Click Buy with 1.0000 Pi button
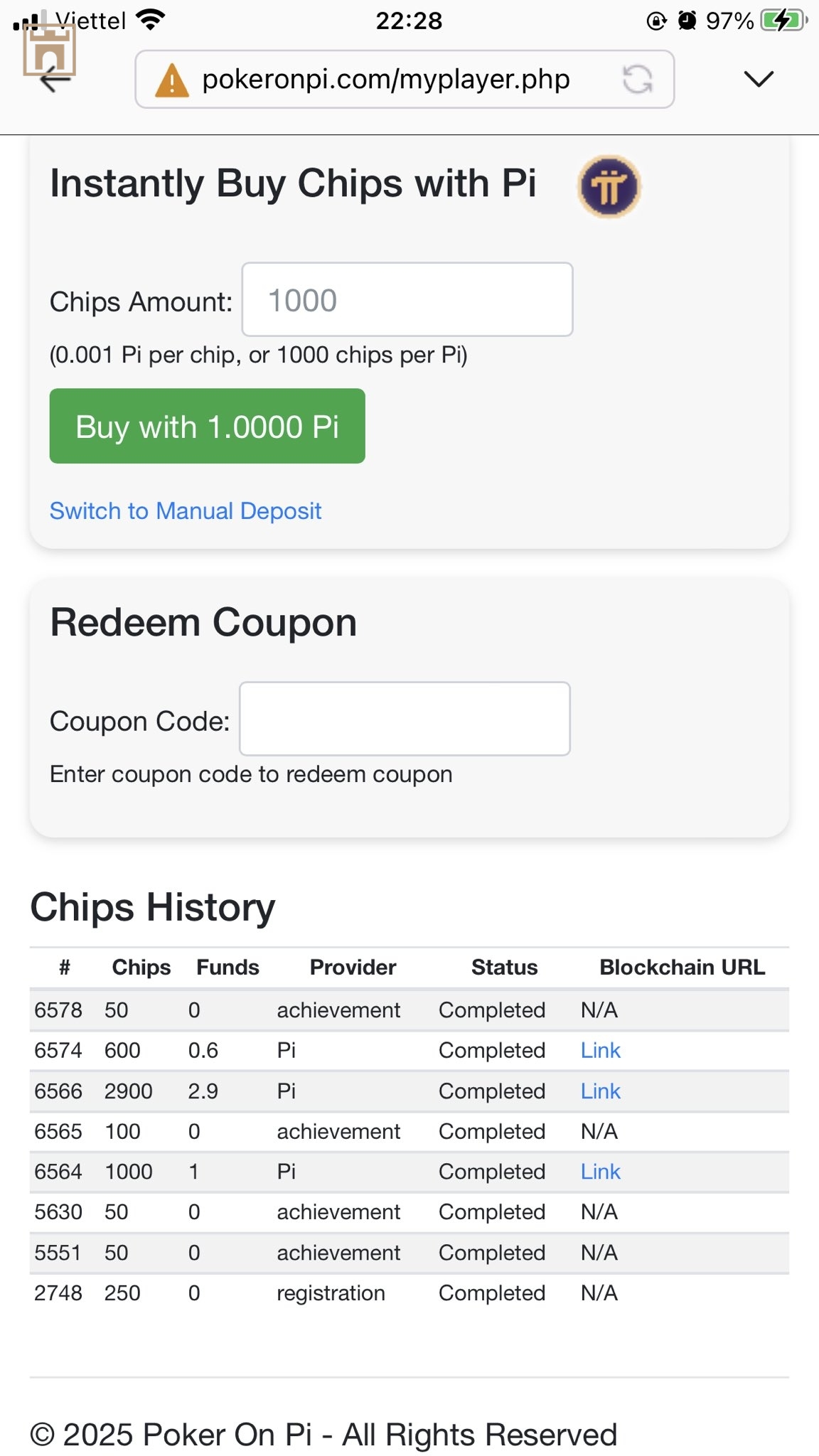Image resolution: width=819 pixels, height=1456 pixels. coord(207,426)
